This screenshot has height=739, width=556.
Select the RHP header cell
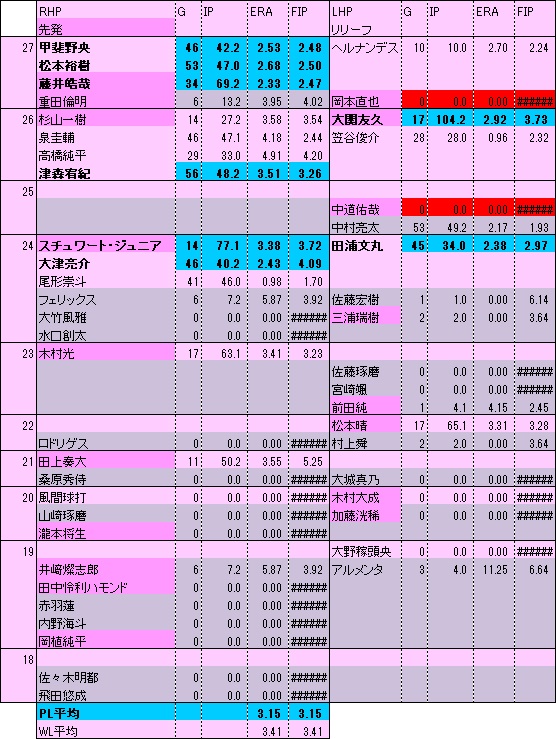coord(106,11)
